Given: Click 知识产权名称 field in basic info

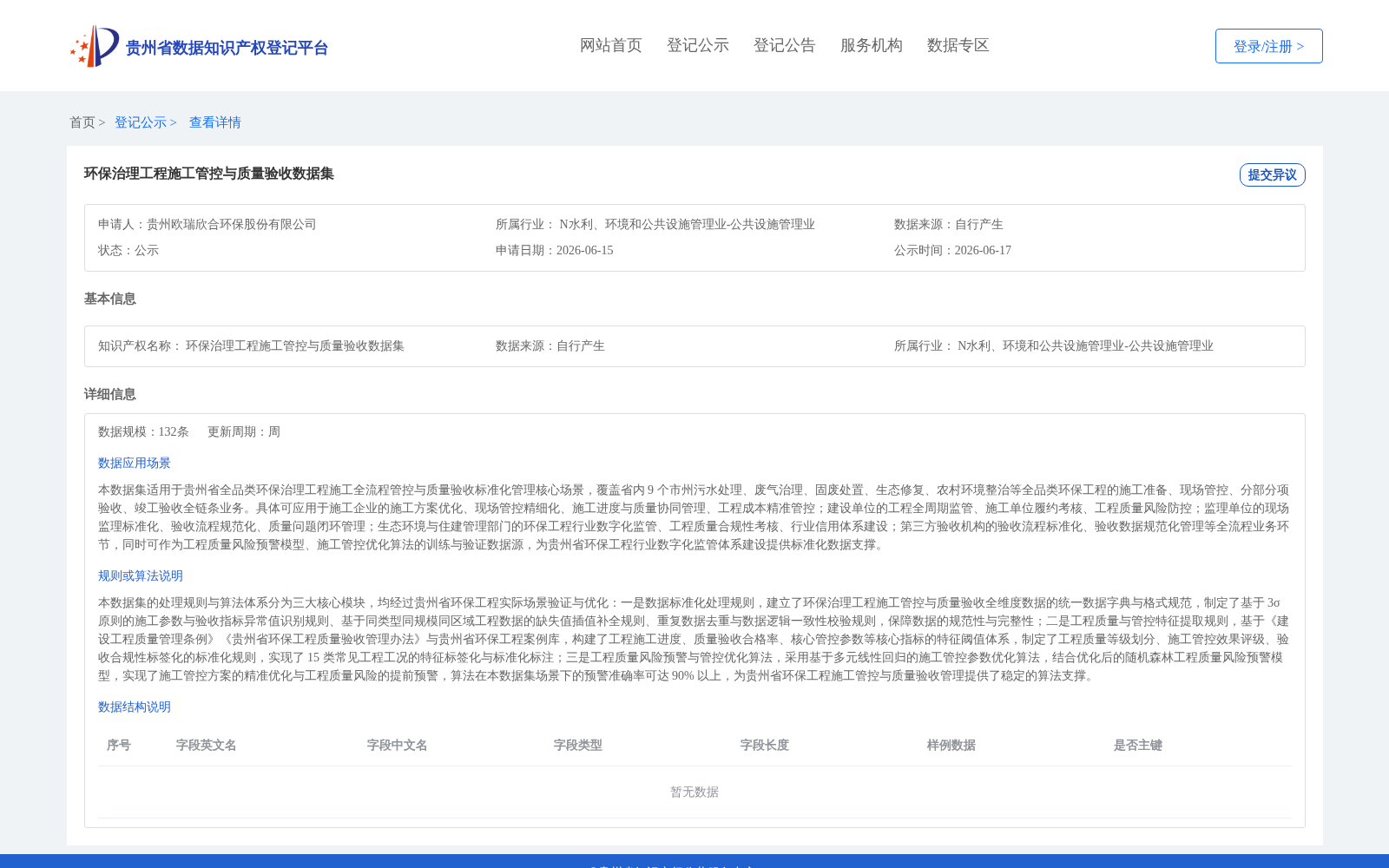Looking at the screenshot, I should tap(252, 345).
